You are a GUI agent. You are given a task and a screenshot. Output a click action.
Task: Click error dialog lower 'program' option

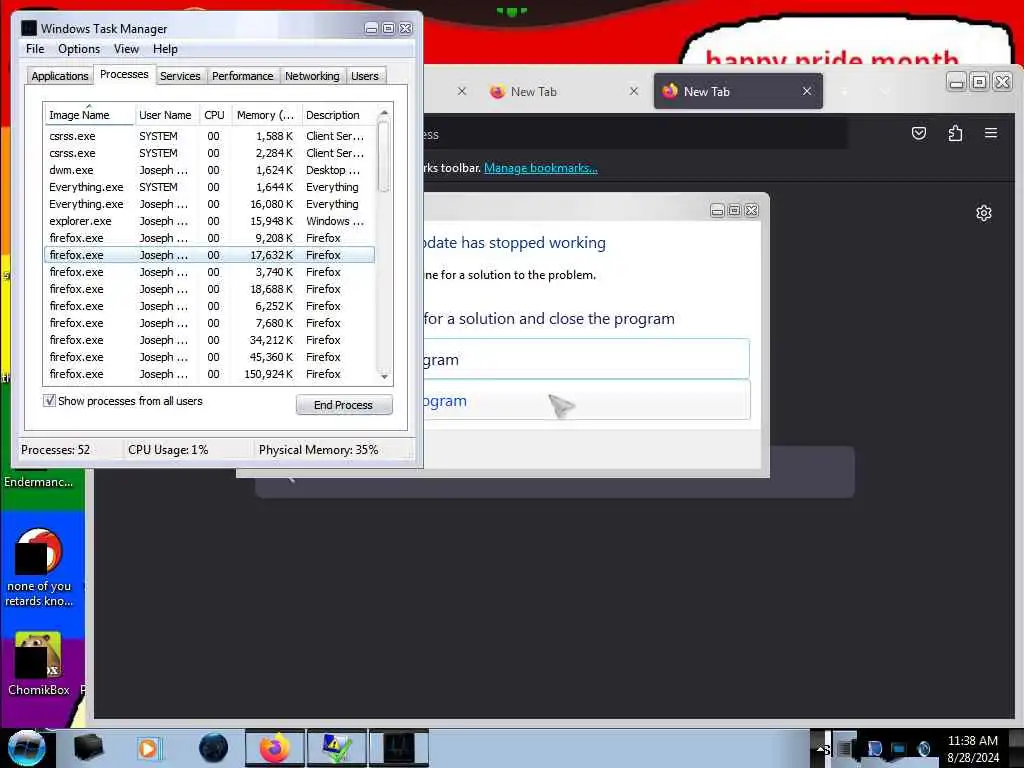click(586, 400)
